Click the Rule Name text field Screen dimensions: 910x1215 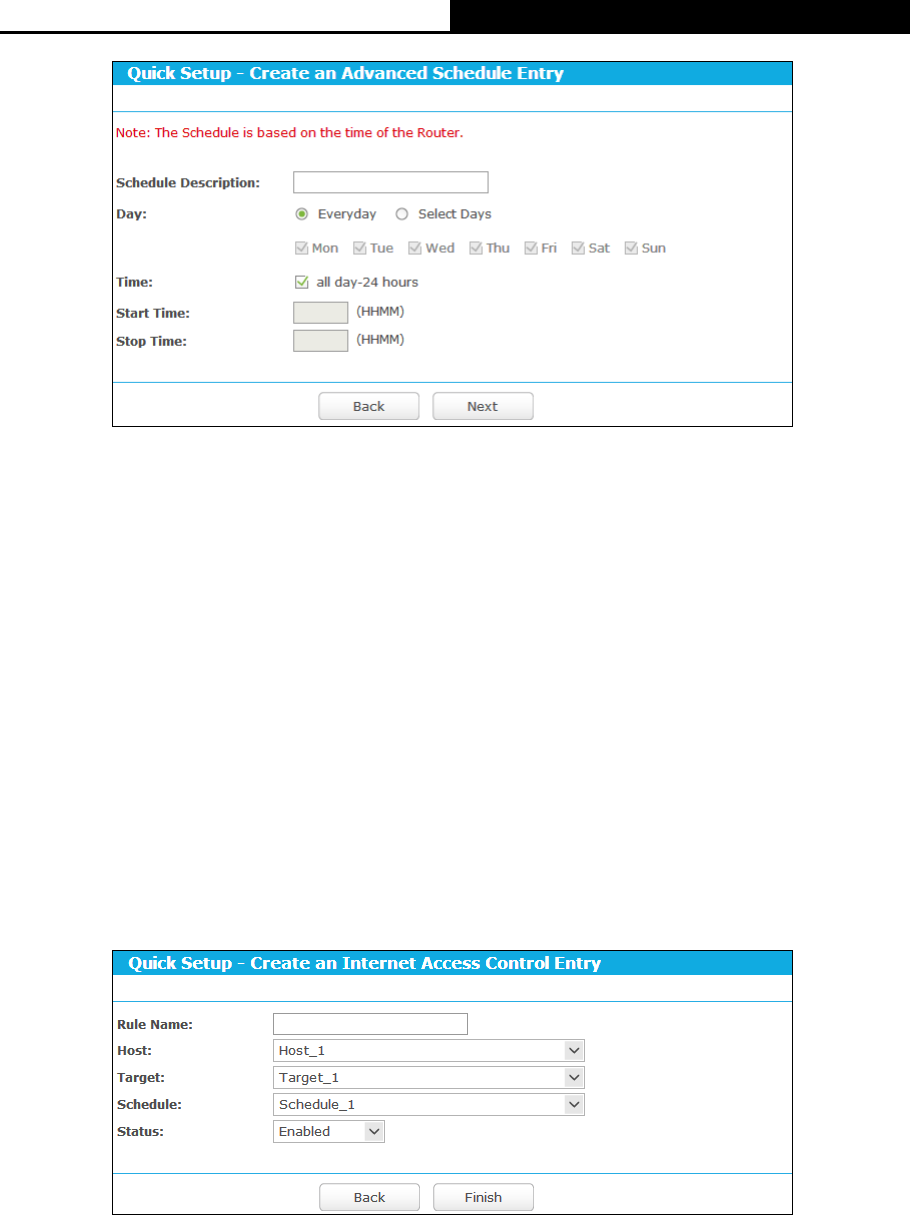[x=370, y=1023]
